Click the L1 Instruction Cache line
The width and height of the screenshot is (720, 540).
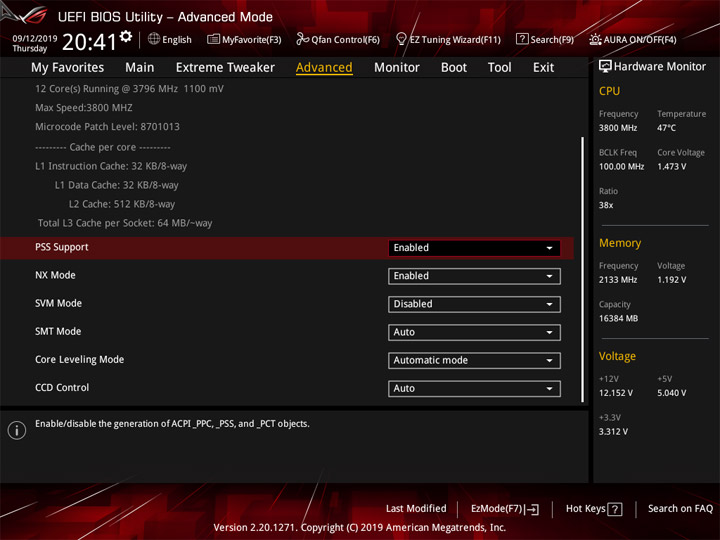[111, 166]
